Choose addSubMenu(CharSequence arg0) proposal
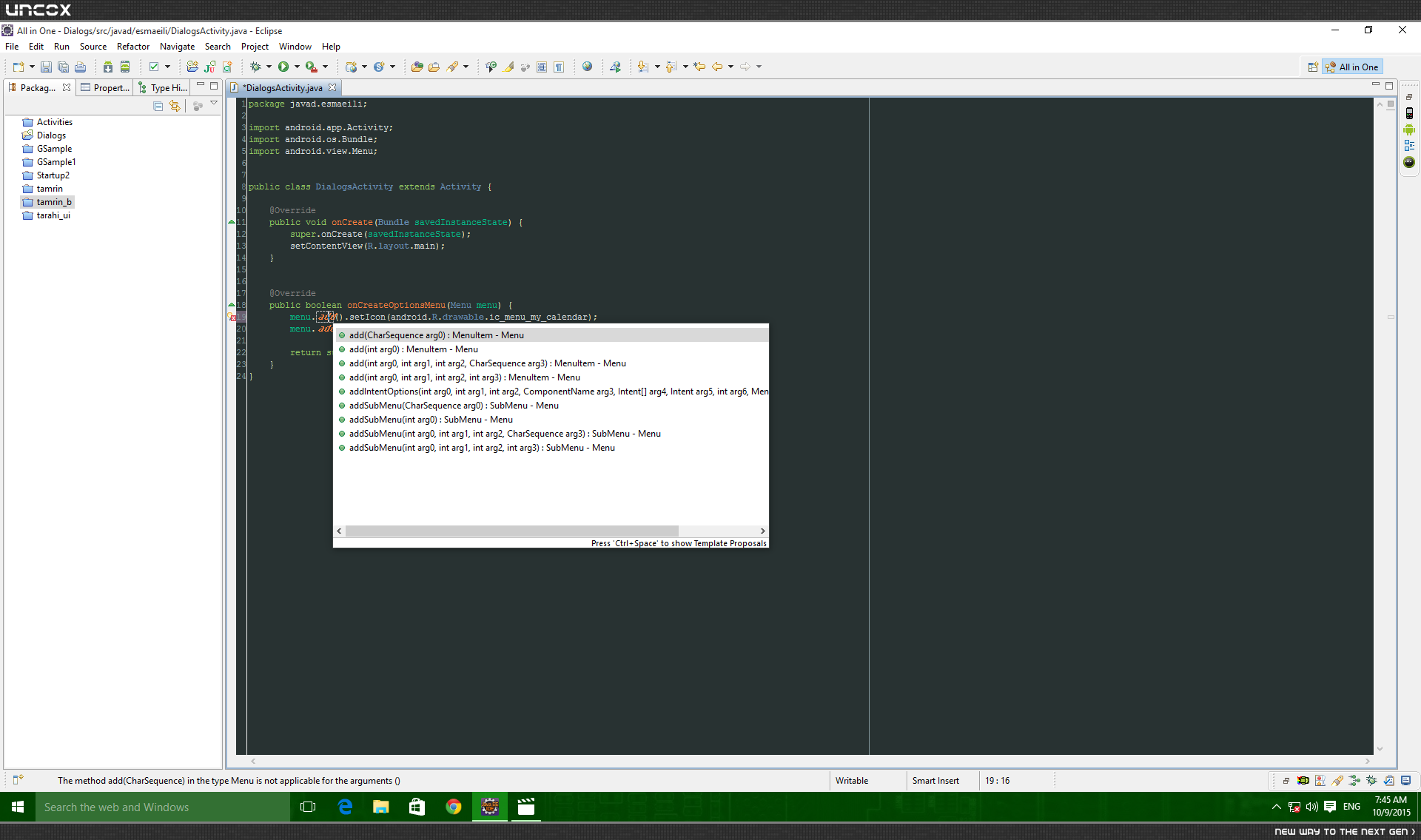 click(551, 406)
